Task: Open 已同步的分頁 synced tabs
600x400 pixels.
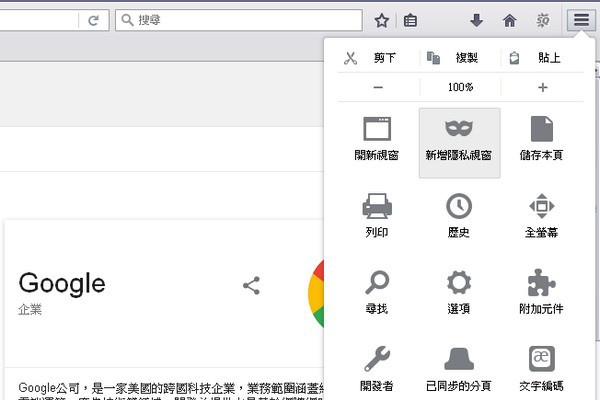Action: (x=459, y=369)
